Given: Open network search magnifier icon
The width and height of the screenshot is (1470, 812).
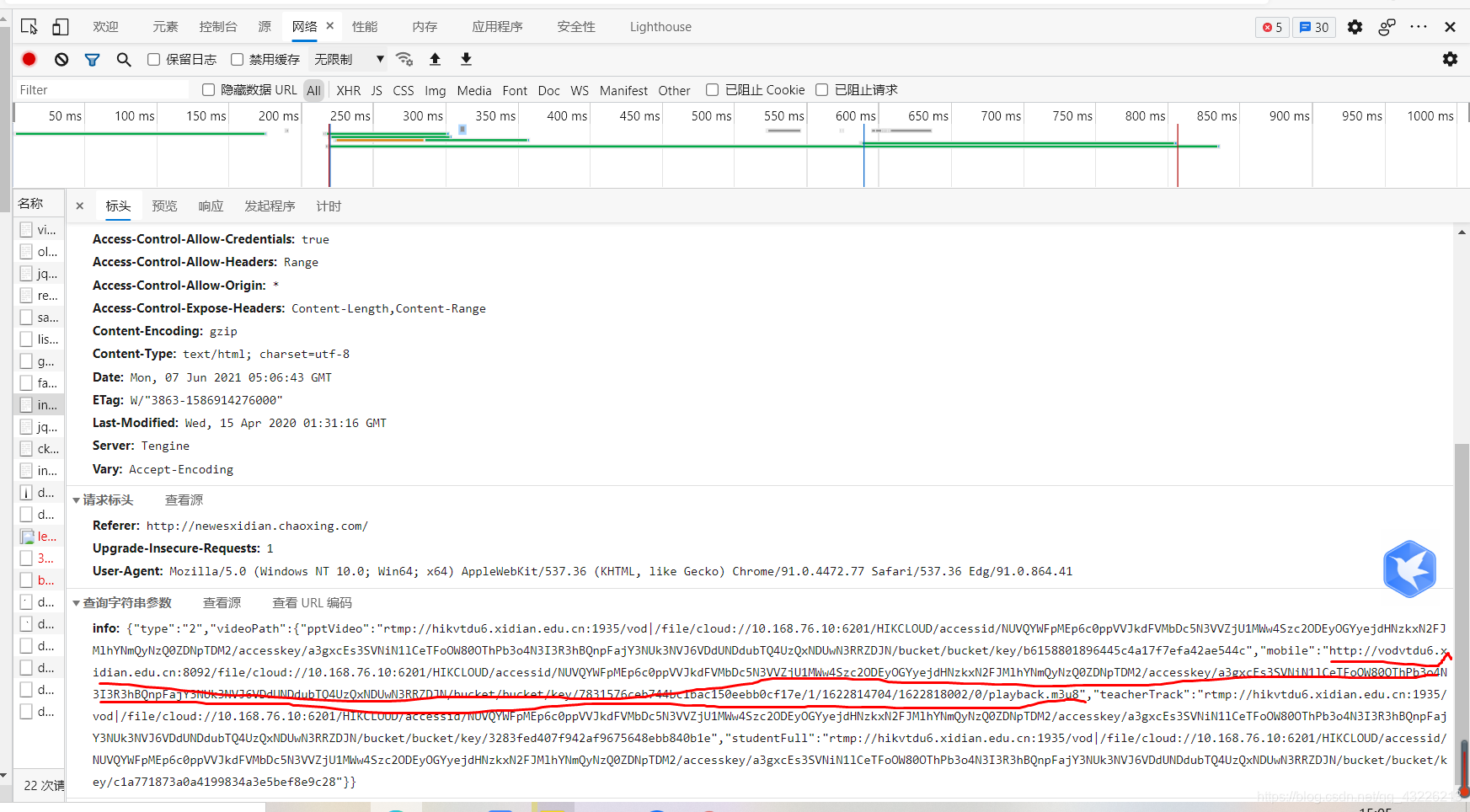Looking at the screenshot, I should point(124,59).
